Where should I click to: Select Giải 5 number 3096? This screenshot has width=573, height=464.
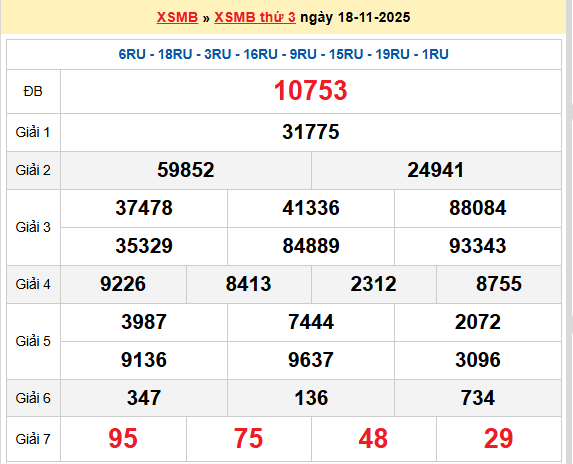[478, 360]
